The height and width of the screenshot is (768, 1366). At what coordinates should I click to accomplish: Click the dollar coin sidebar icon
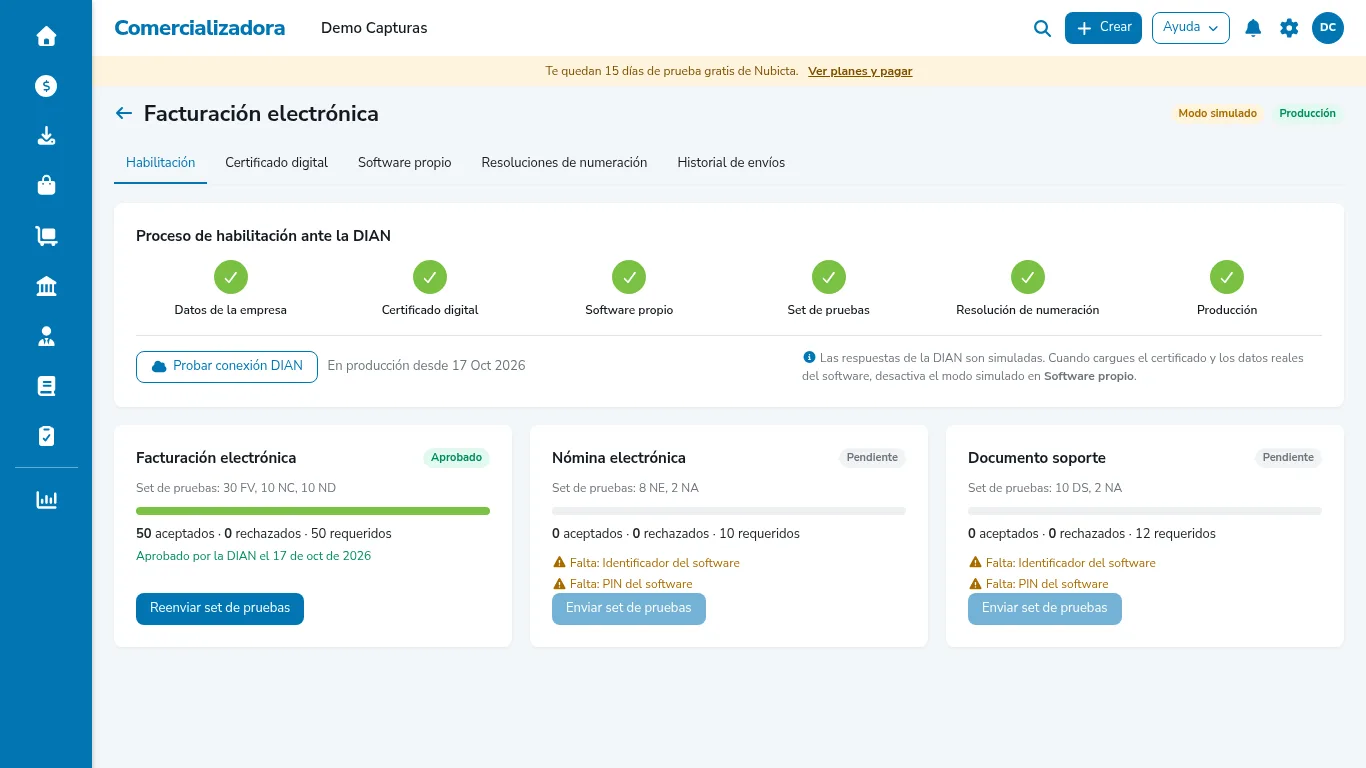click(46, 86)
